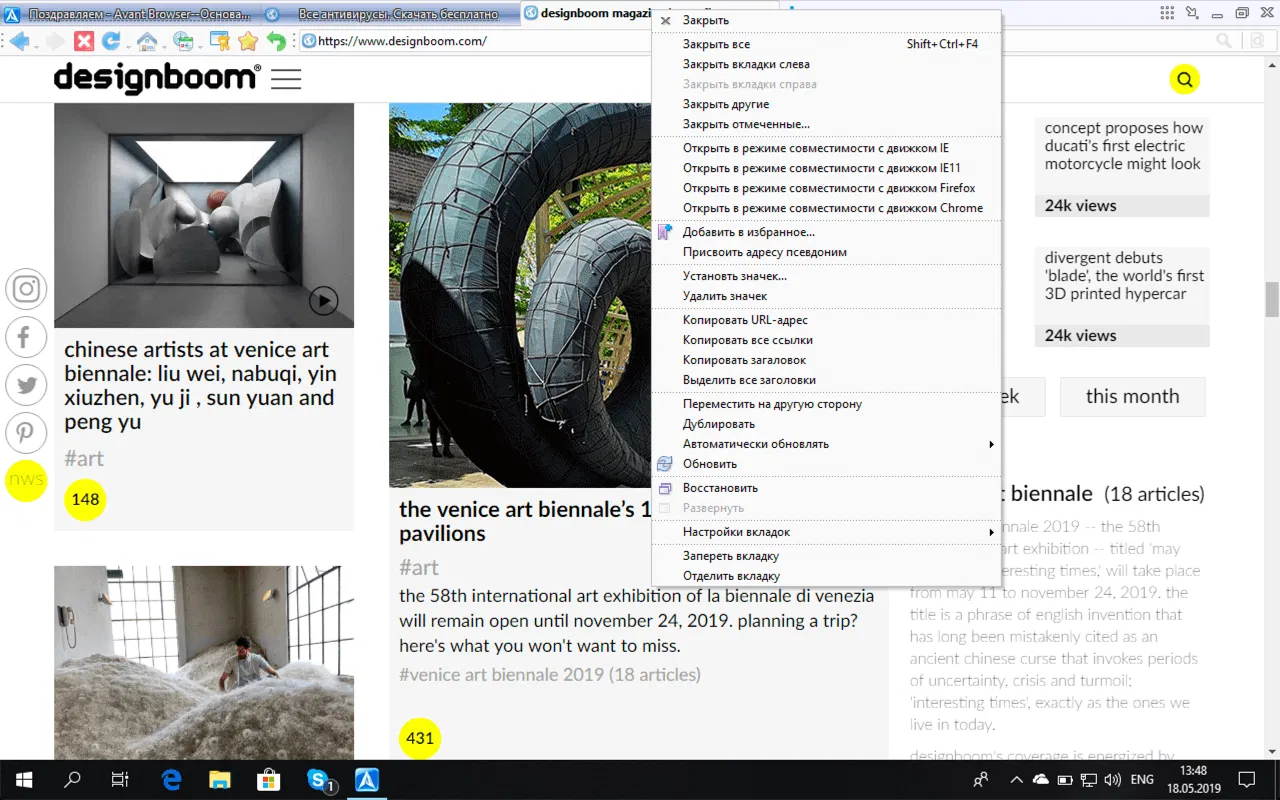Expand the 'Автоматически обновлять' submenu
Viewport: 1280px width, 800px height.
(826, 444)
